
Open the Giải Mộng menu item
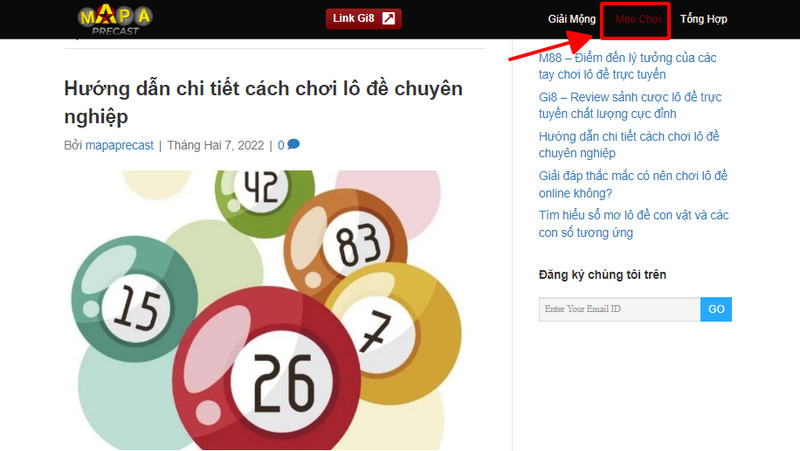click(x=571, y=19)
